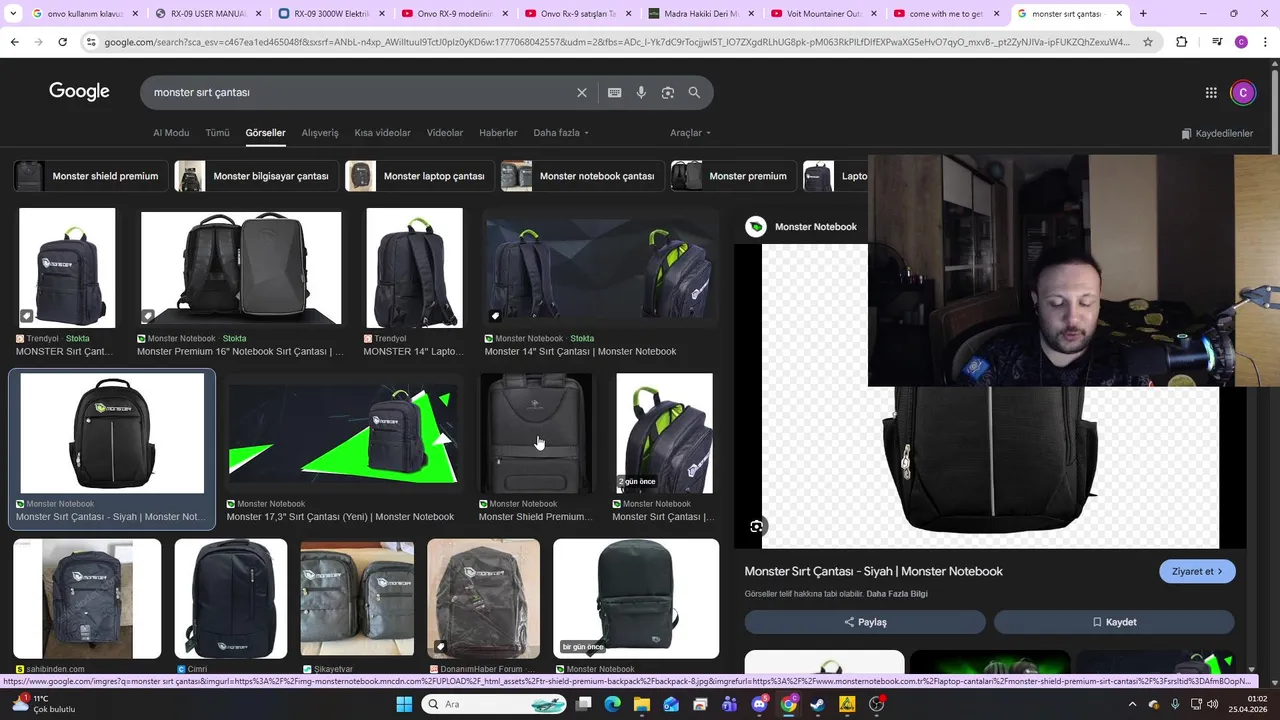The height and width of the screenshot is (720, 1280).
Task: Bookmark this page with star icon
Action: 1148,42
